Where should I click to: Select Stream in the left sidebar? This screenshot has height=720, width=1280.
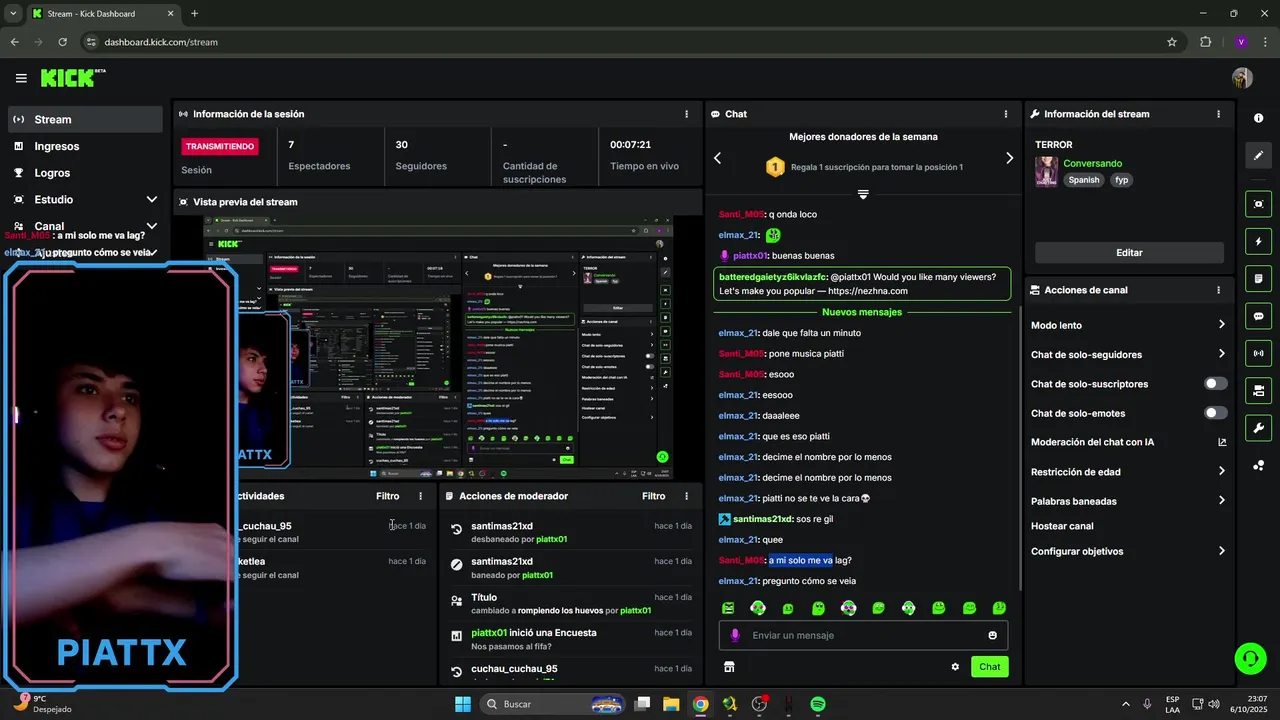click(84, 119)
